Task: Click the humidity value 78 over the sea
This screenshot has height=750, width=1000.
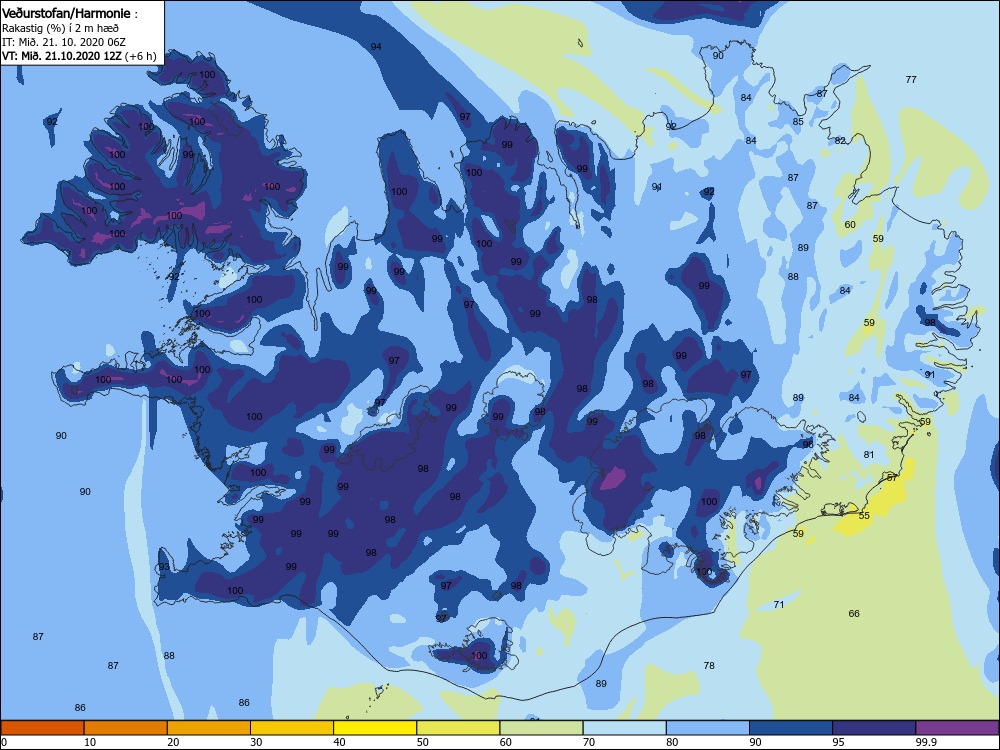Action: tap(709, 666)
